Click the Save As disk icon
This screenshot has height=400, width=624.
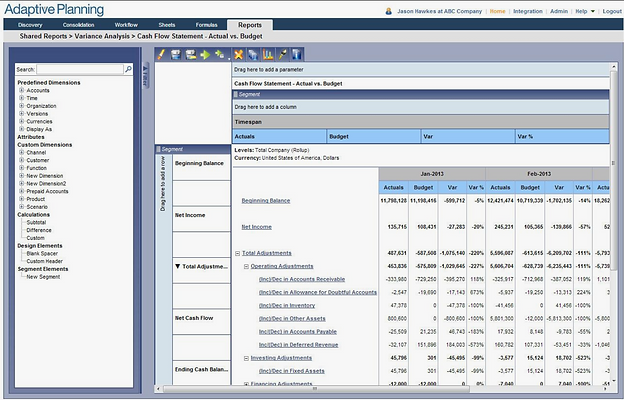pos(191,55)
